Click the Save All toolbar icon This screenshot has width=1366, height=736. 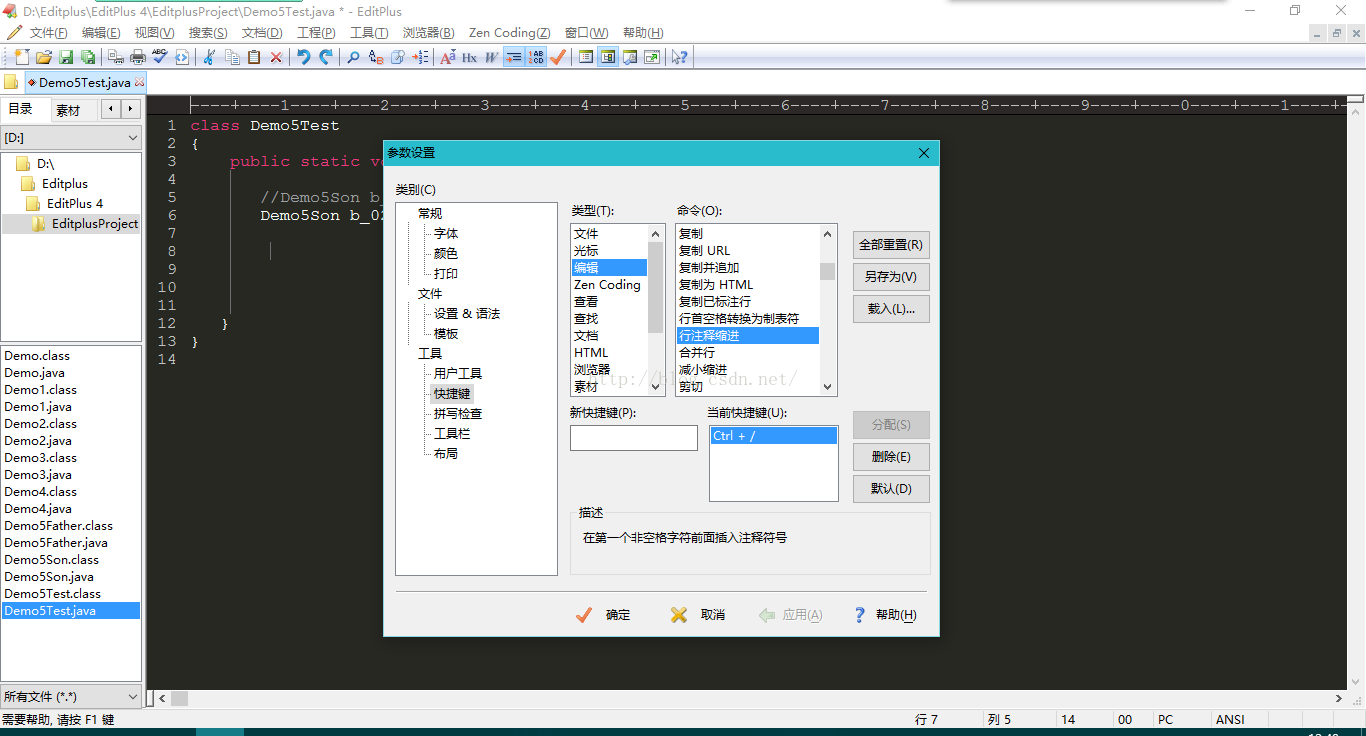coord(88,57)
